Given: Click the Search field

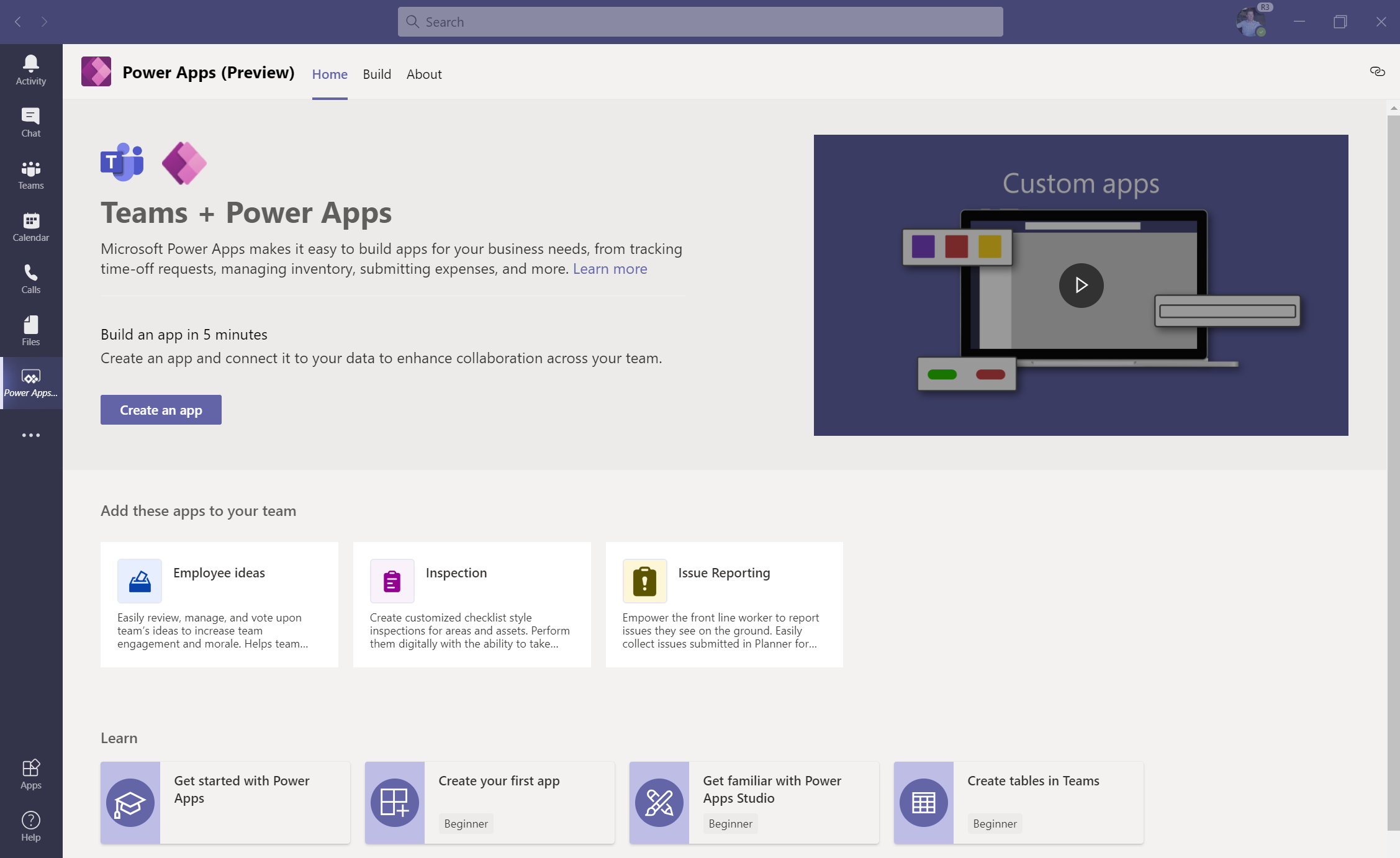Looking at the screenshot, I should 700,21.
